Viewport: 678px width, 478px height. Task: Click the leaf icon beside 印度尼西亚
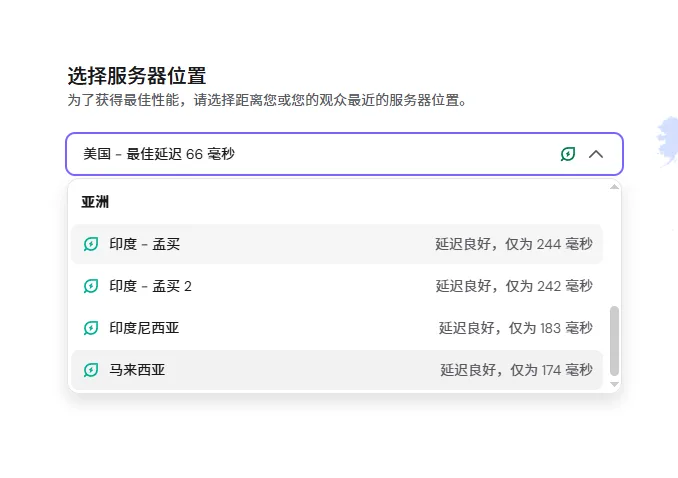point(91,328)
